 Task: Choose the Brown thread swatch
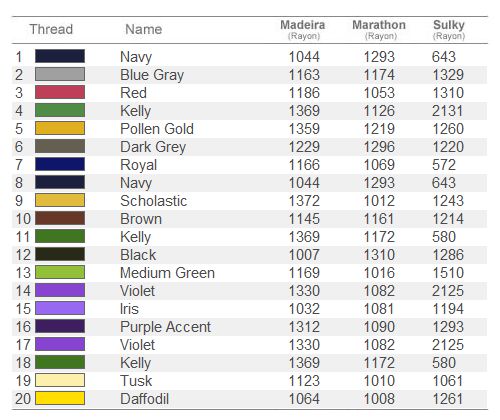pos(60,218)
